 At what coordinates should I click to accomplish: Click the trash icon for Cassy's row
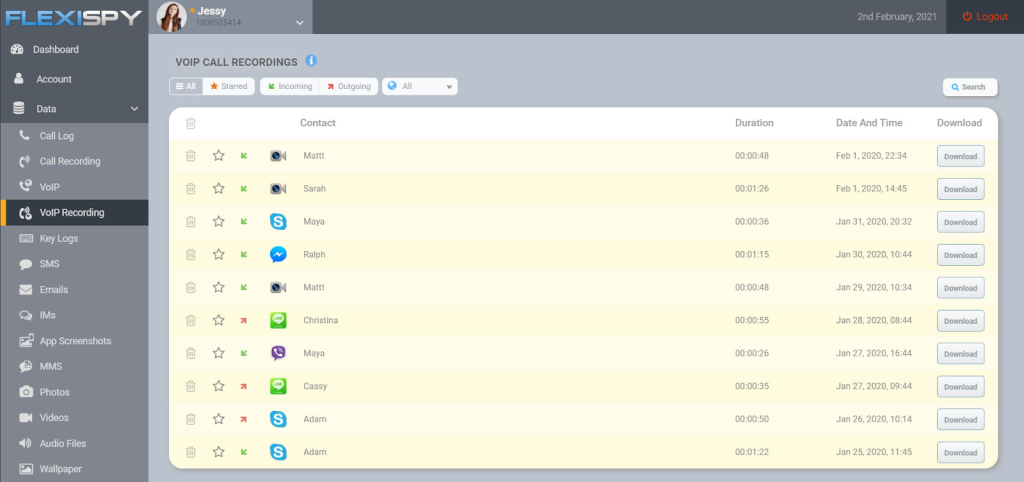click(191, 386)
